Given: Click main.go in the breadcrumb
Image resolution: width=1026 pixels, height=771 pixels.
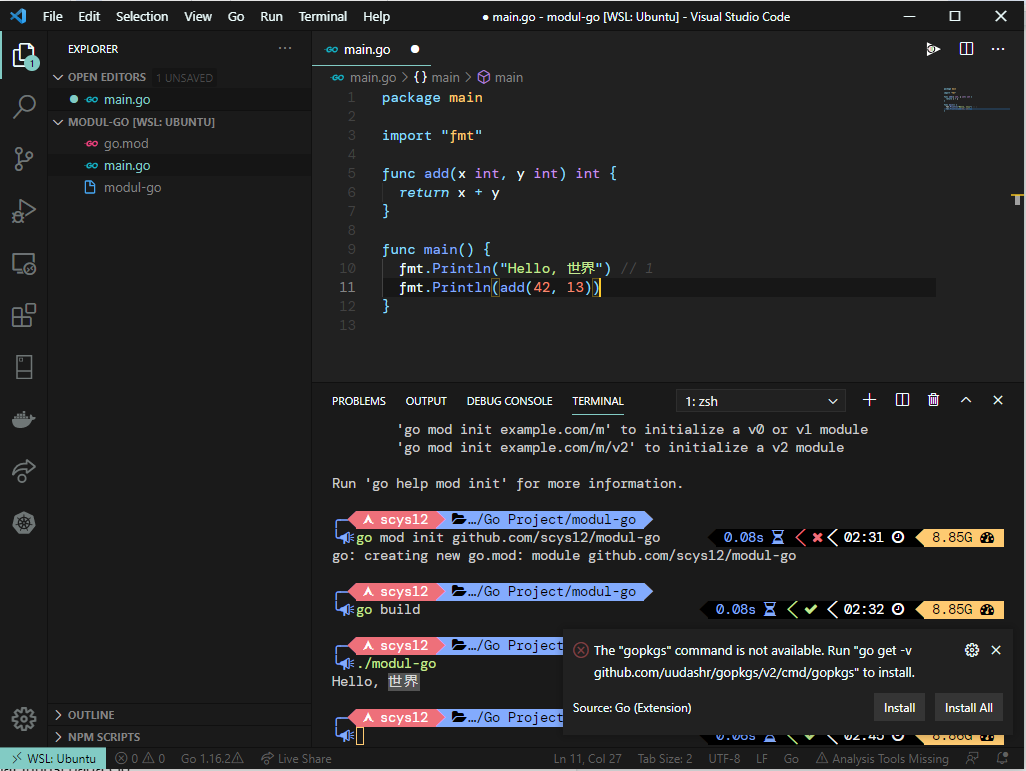Looking at the screenshot, I should (x=372, y=77).
